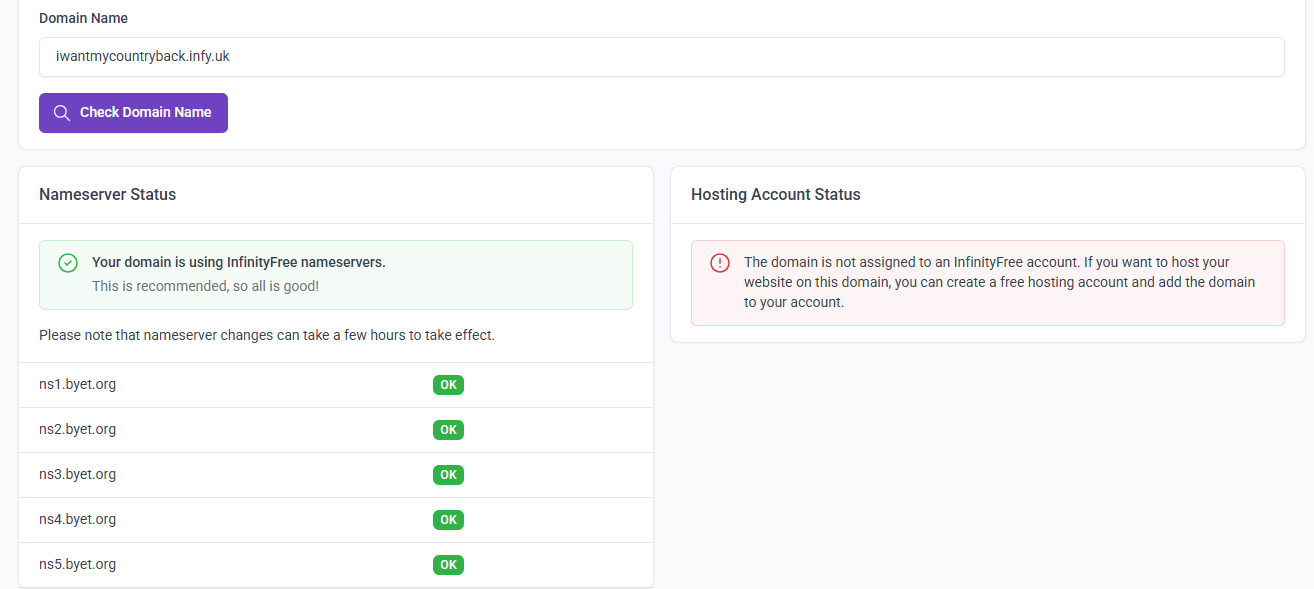Image resolution: width=1314 pixels, height=589 pixels.
Task: Click the Domain Name field label
Action: pyautogui.click(x=83, y=18)
